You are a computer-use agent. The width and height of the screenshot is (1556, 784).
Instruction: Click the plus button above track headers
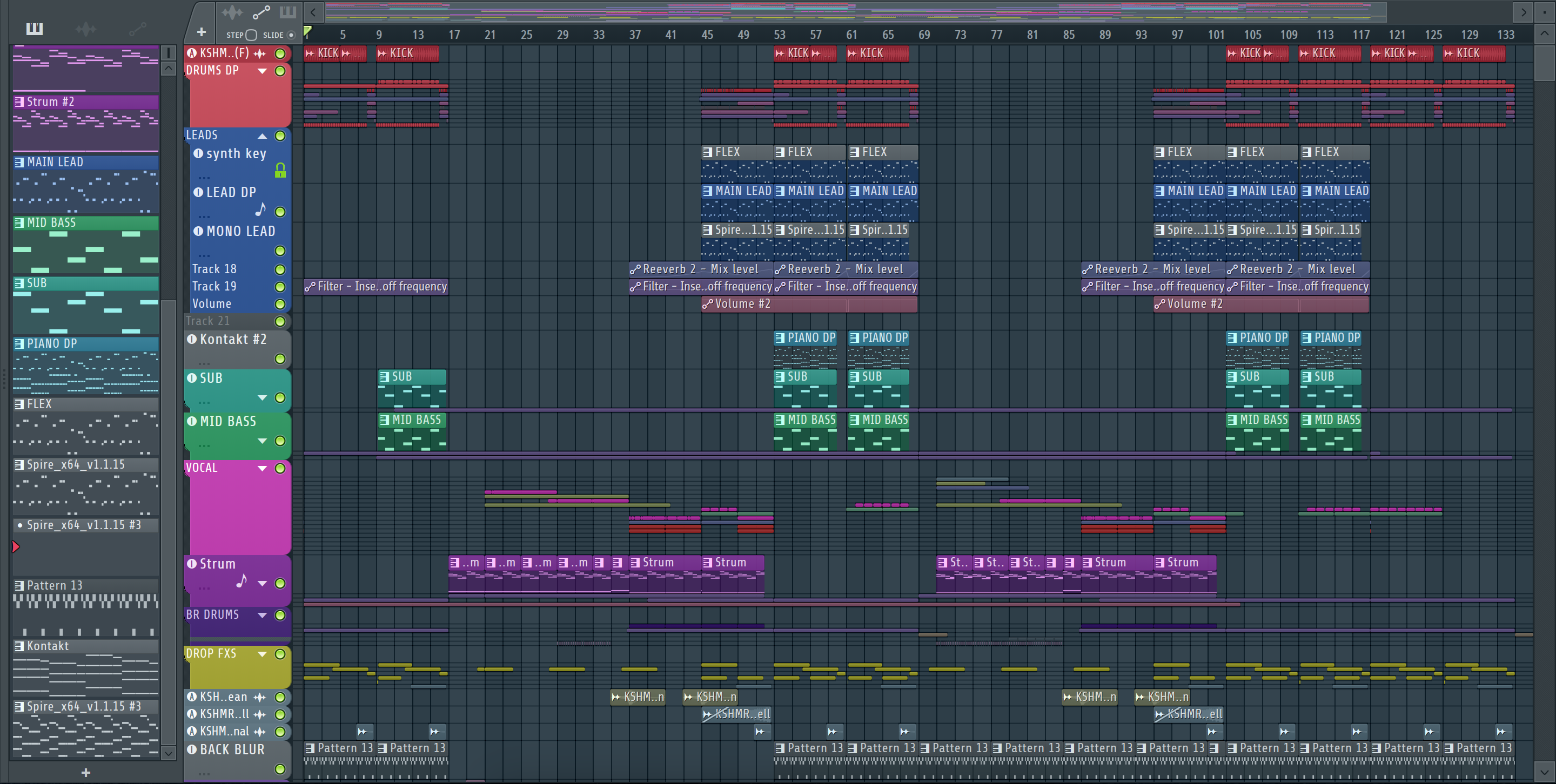tap(201, 32)
